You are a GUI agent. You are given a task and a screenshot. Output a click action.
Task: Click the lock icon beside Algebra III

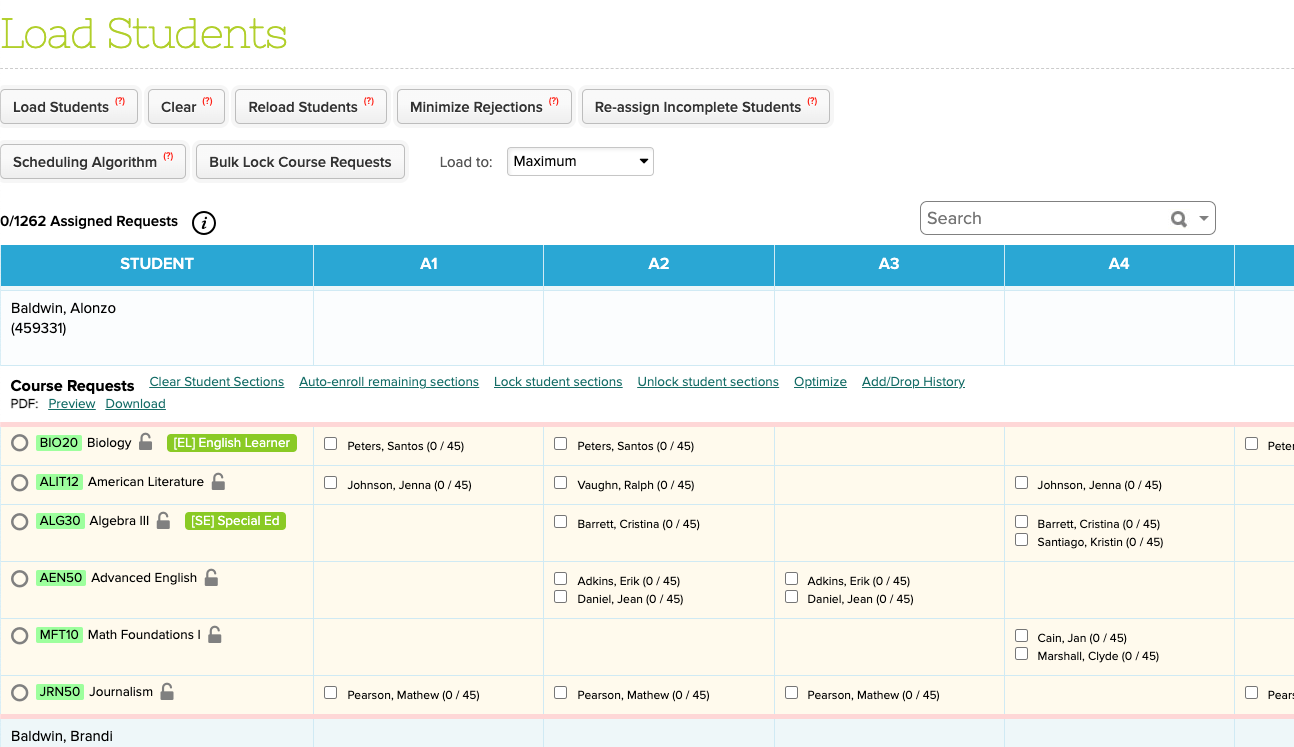point(164,521)
